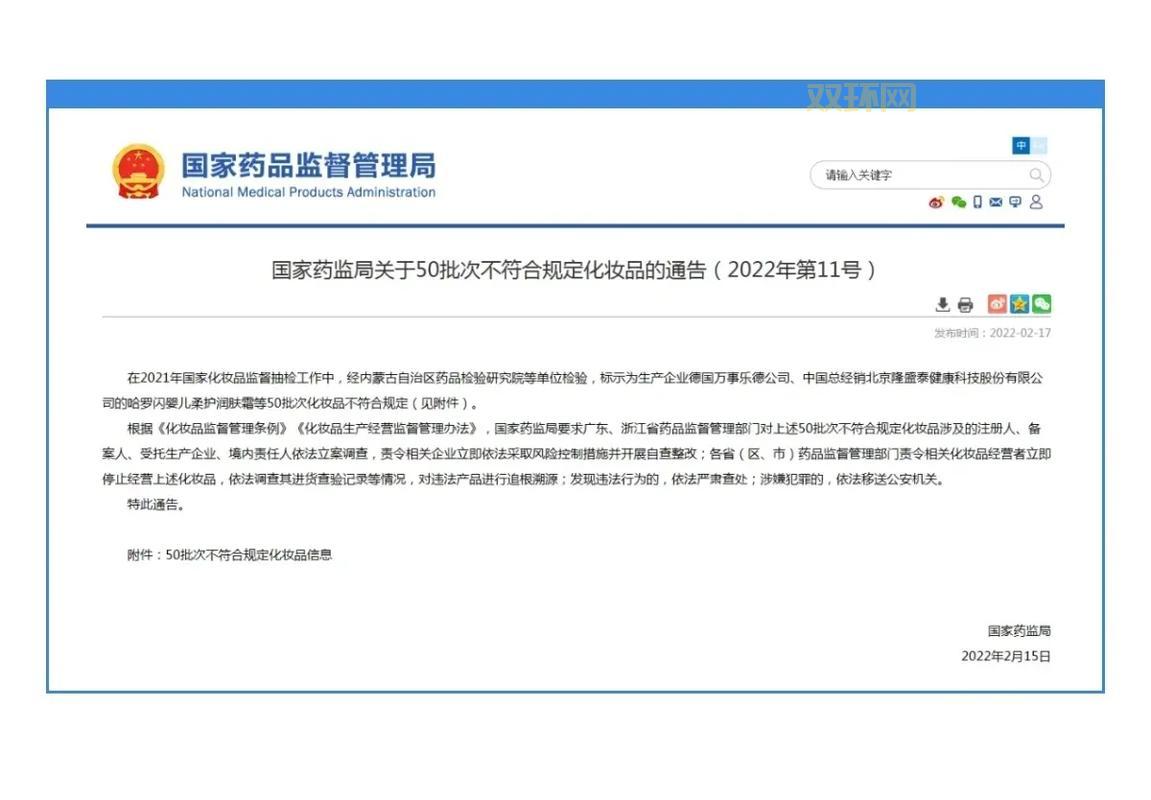
Task: Select the 中 Chinese language option
Action: coord(1020,146)
